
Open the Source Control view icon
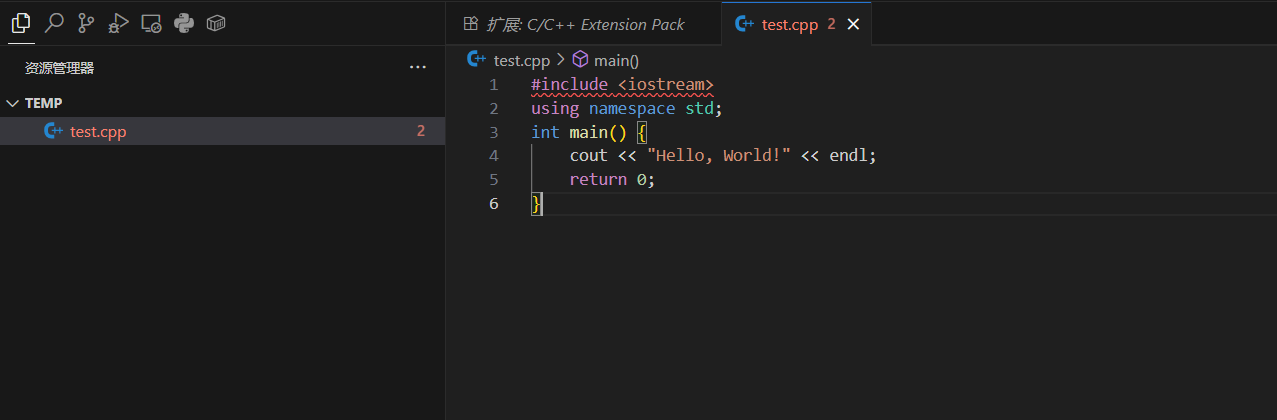86,23
